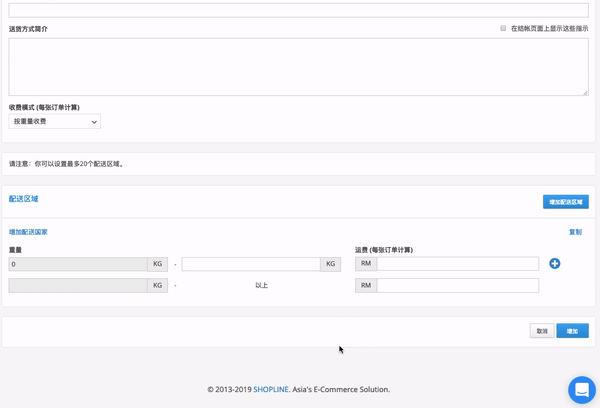Click the 复制 link in the delivery zone
600x408 pixels.
point(575,232)
